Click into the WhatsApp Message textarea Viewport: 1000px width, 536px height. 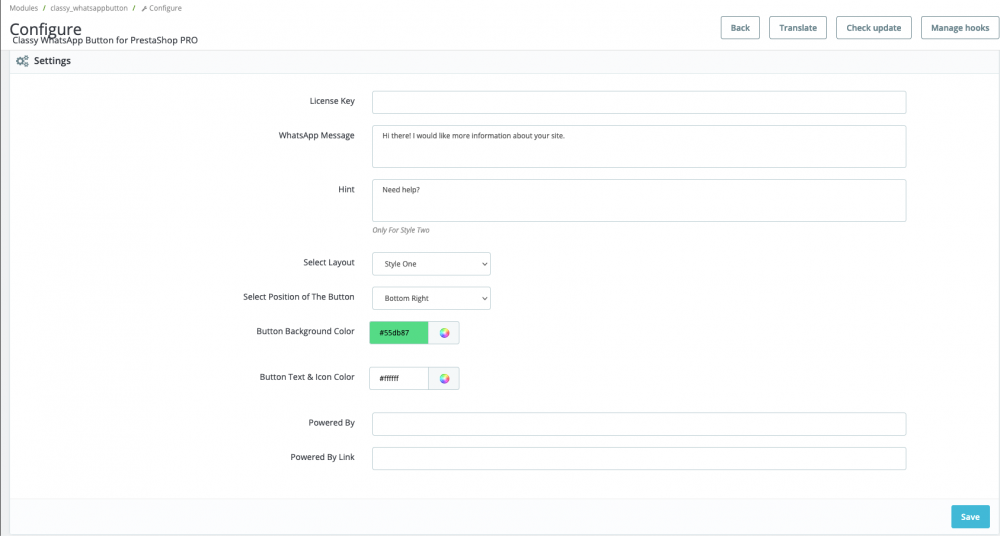638,146
